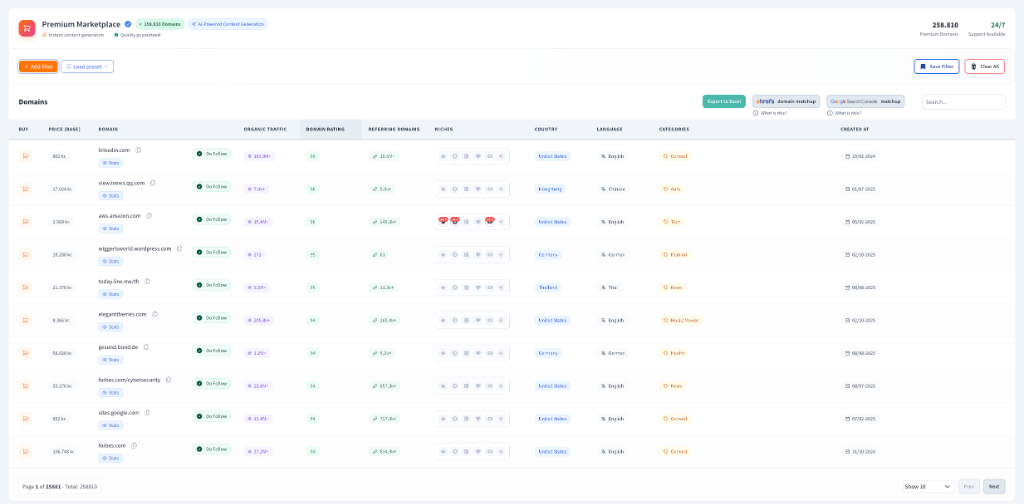Copy the elegantthemes.com domain via copy icon

153,314
